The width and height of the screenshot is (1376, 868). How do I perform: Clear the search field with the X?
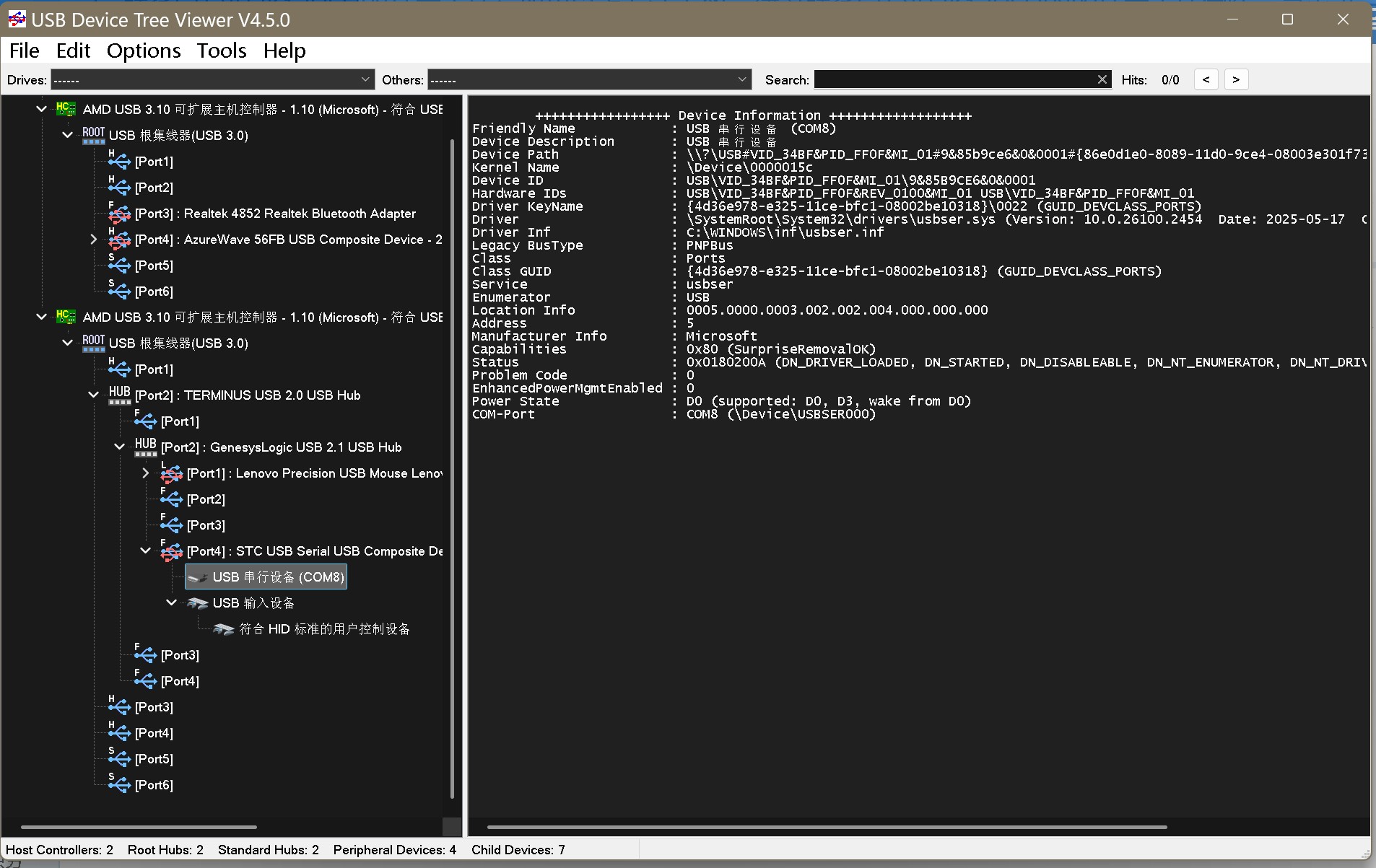[1102, 79]
